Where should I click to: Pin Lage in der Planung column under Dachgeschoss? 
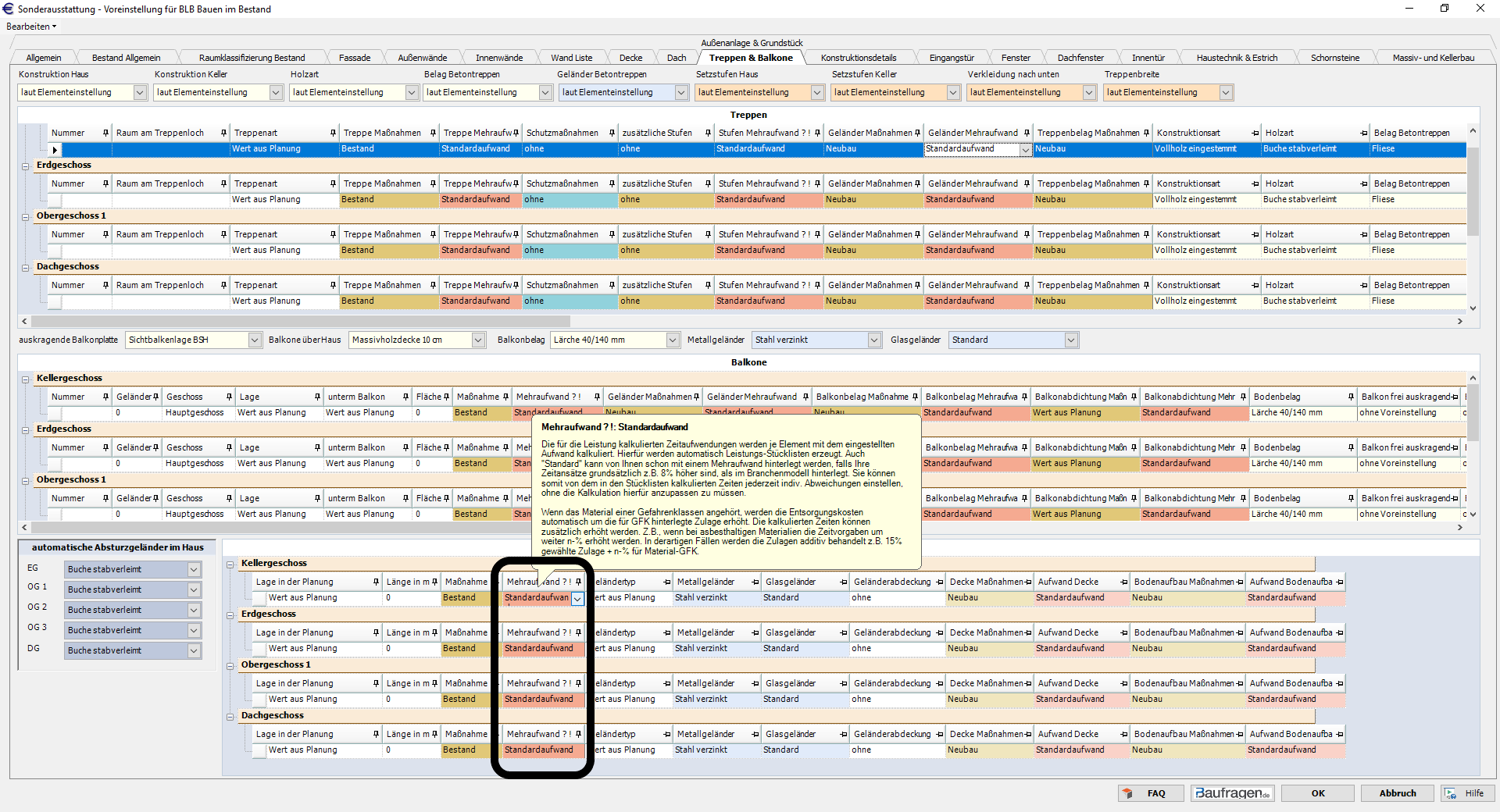tap(376, 735)
